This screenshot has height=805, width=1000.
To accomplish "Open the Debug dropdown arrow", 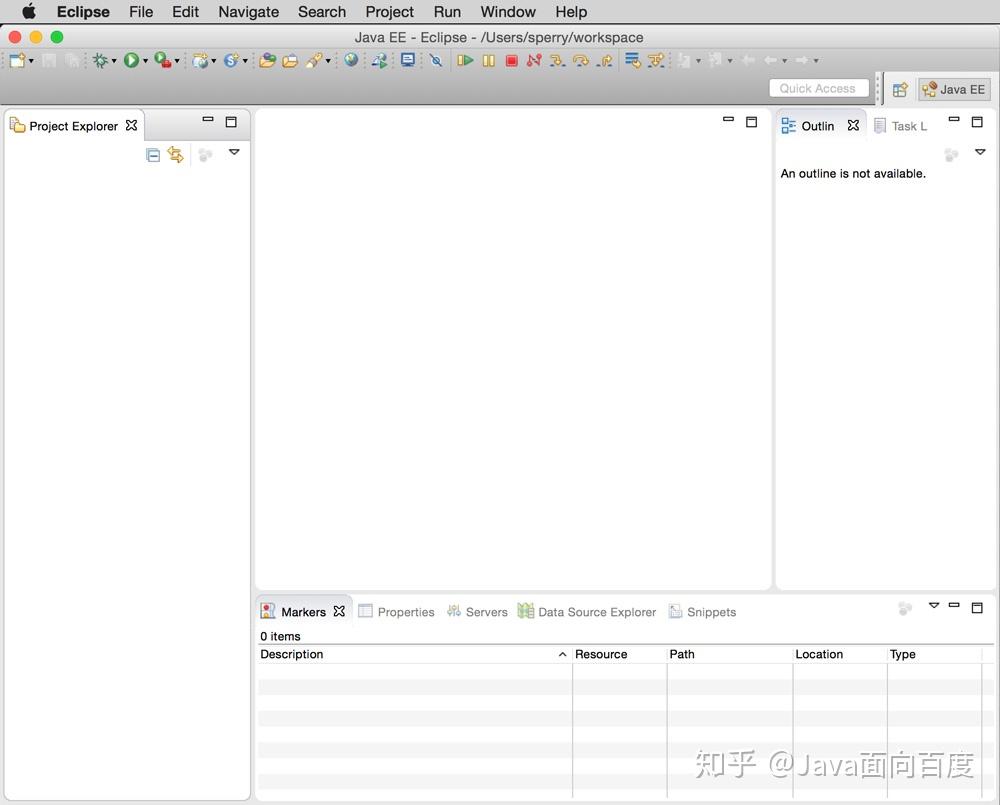I will pyautogui.click(x=114, y=61).
